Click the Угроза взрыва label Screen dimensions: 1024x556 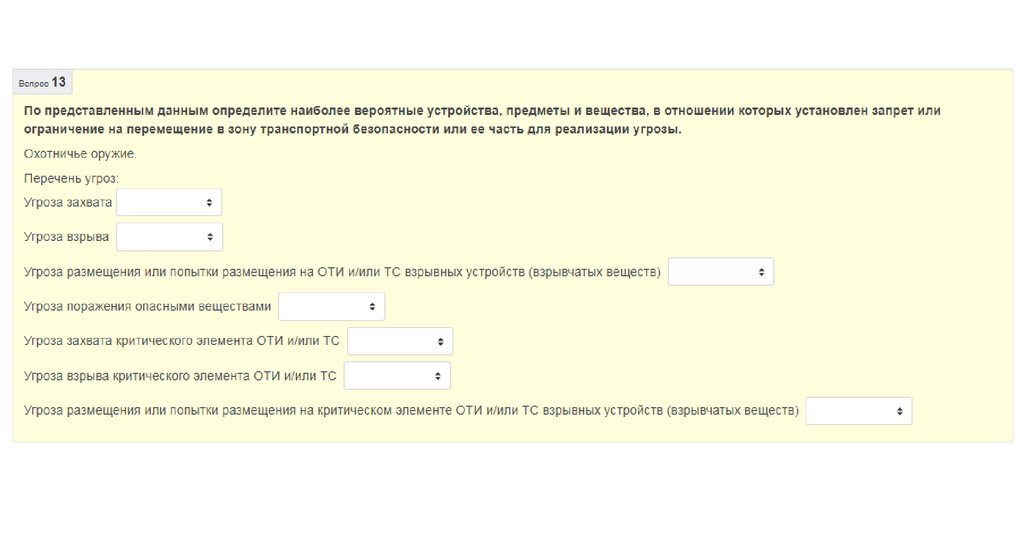[x=67, y=237]
